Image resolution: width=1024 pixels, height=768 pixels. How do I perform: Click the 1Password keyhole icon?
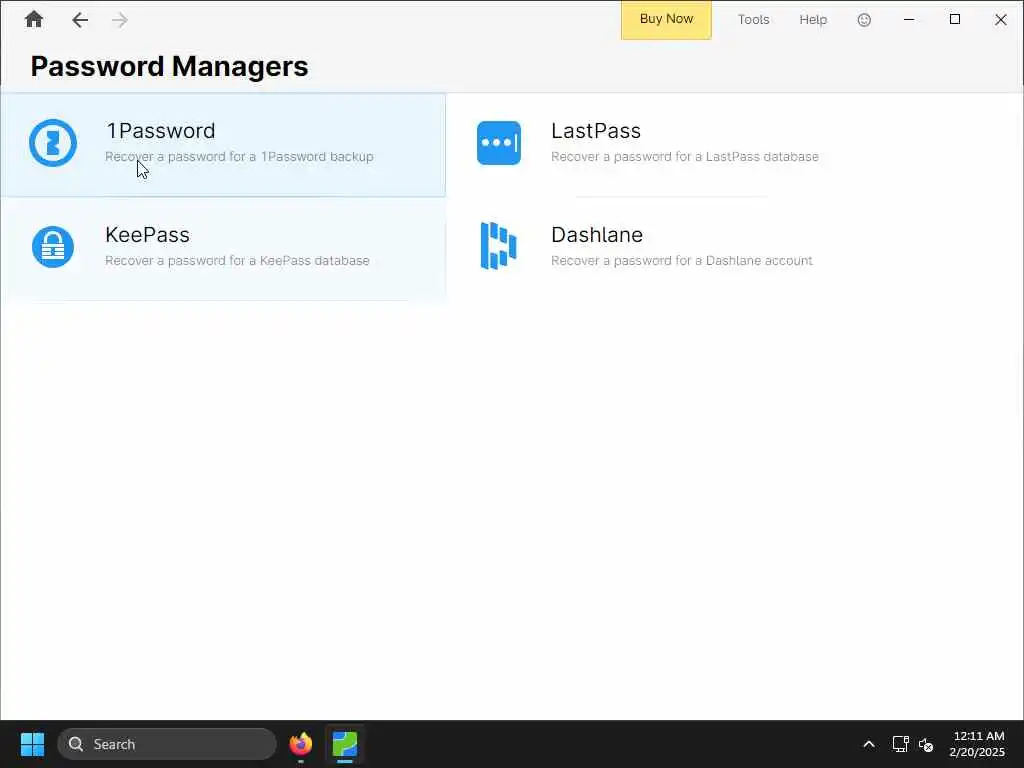point(53,143)
